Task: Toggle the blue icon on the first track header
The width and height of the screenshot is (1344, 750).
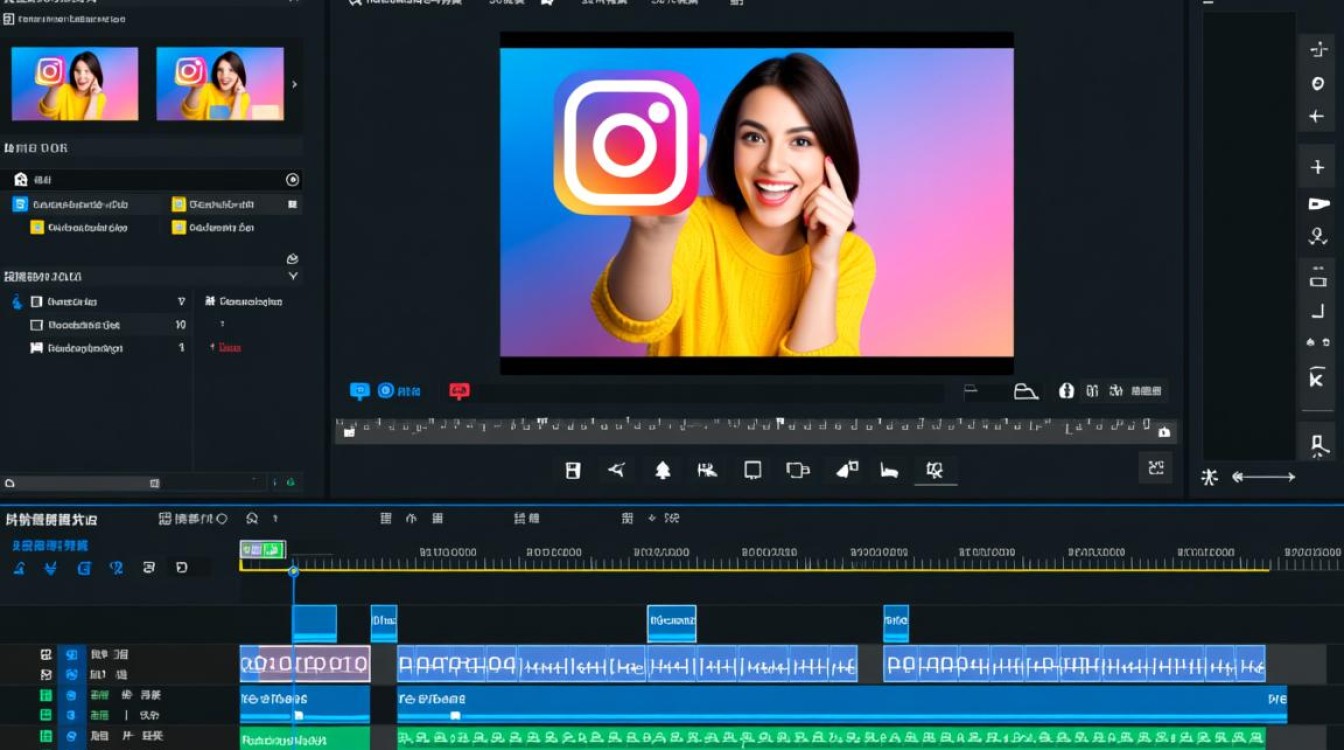Action: [71, 655]
